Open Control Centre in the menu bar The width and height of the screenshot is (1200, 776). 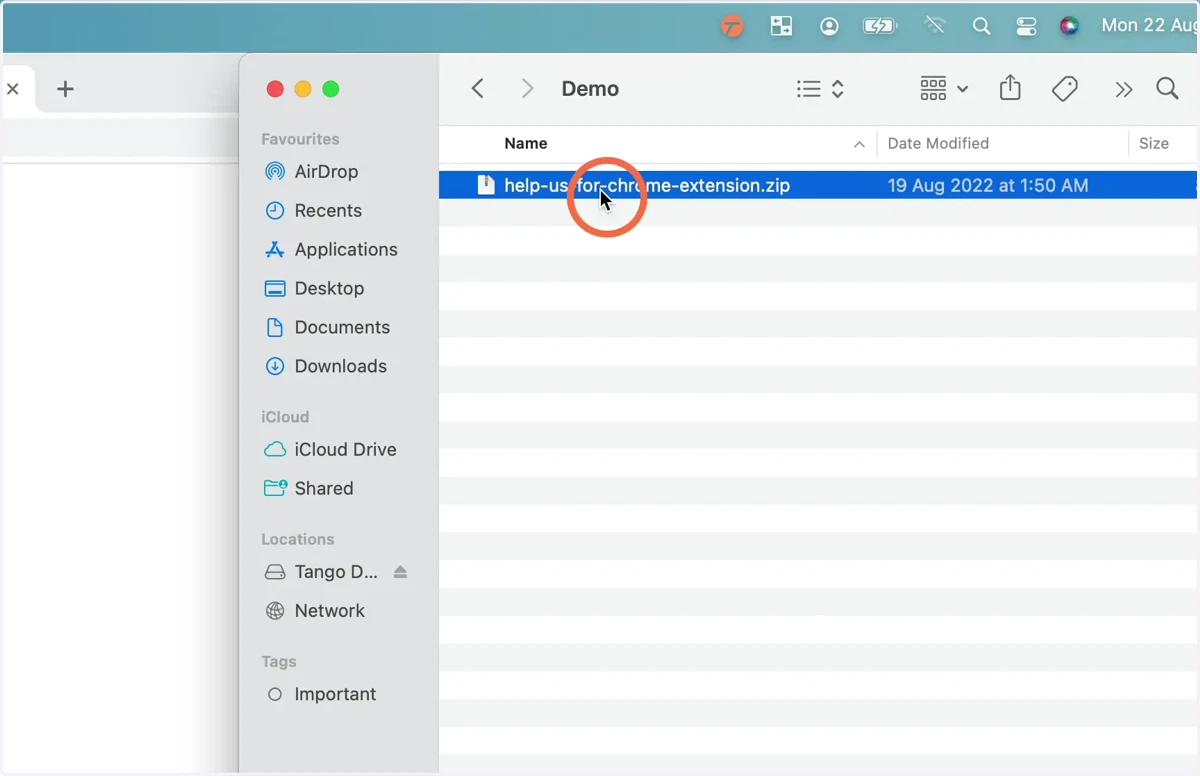click(x=1026, y=27)
